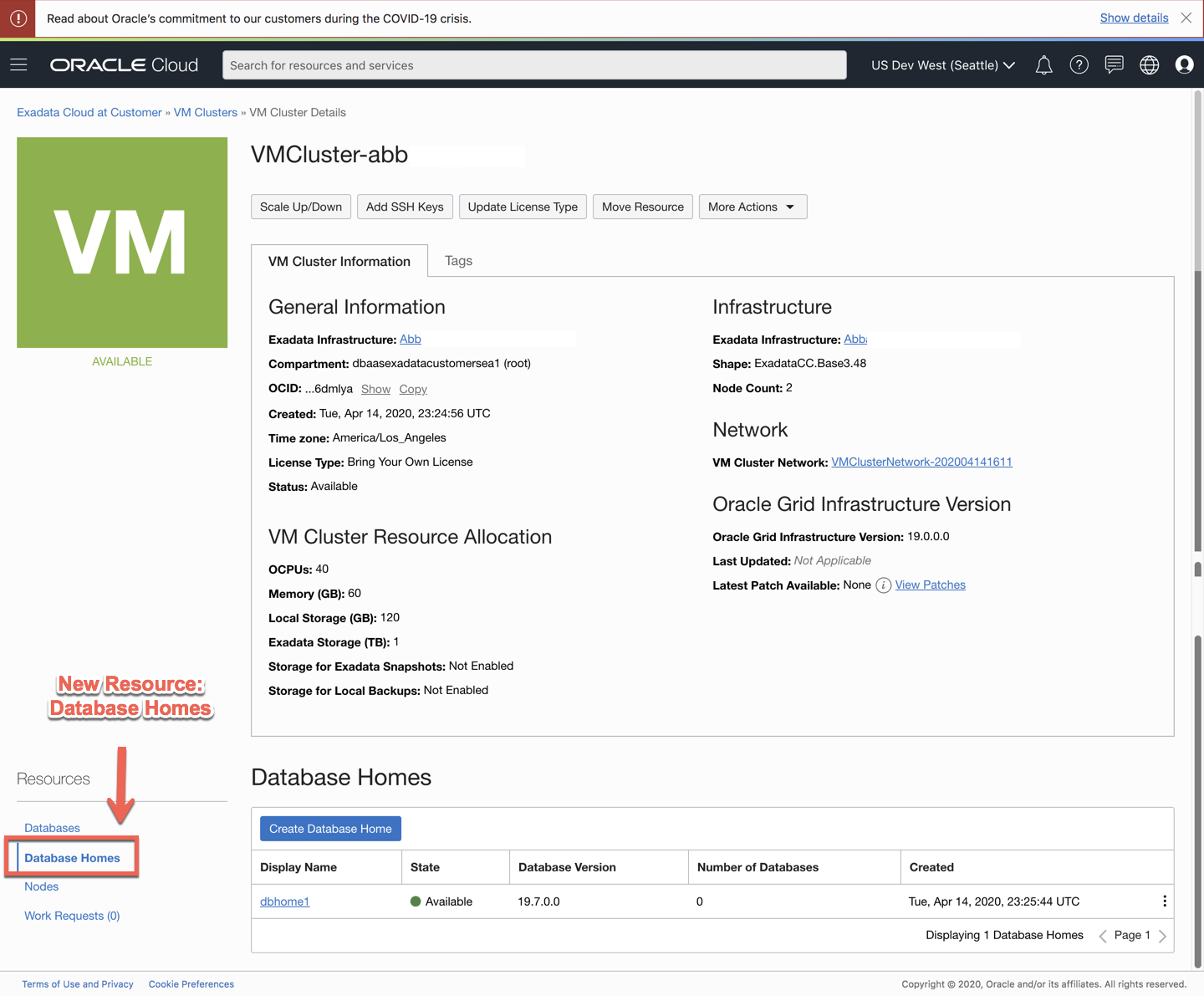Open the help question mark icon
The width and height of the screenshot is (1204, 996).
(1079, 65)
